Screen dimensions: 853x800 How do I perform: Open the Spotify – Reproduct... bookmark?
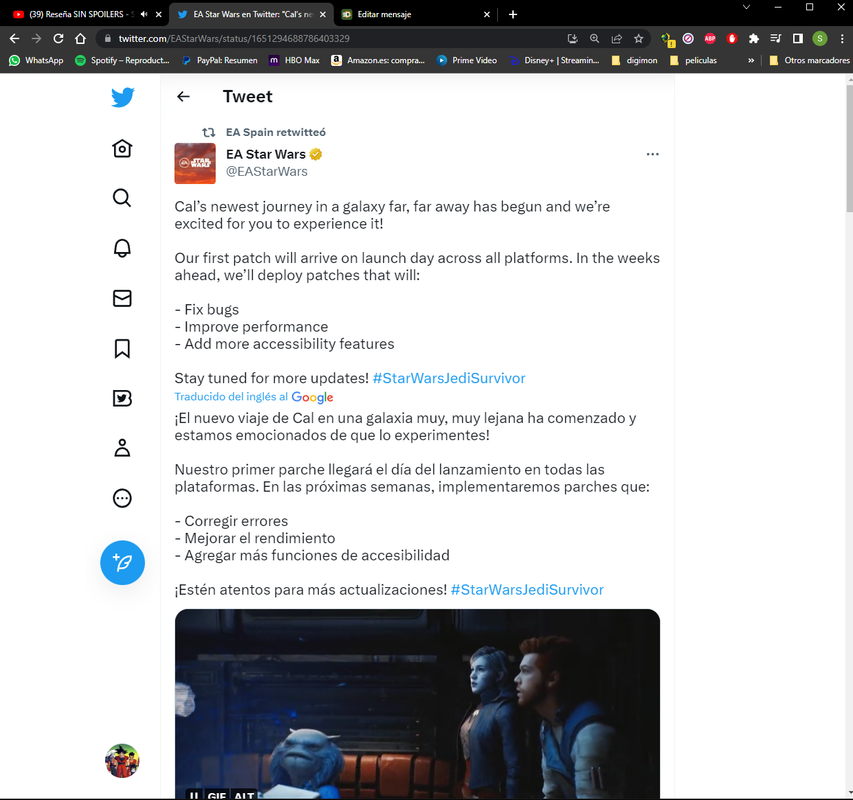tap(122, 60)
